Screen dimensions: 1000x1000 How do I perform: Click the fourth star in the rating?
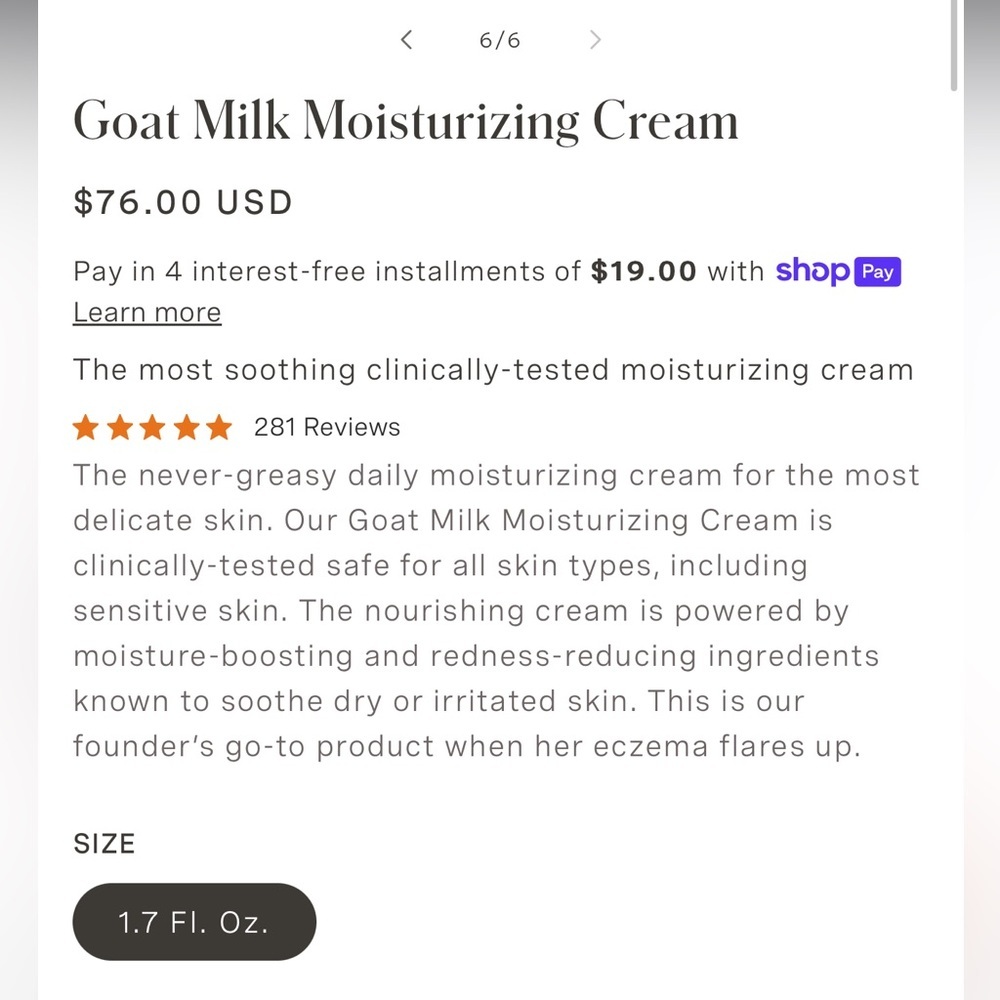pyautogui.click(x=186, y=427)
